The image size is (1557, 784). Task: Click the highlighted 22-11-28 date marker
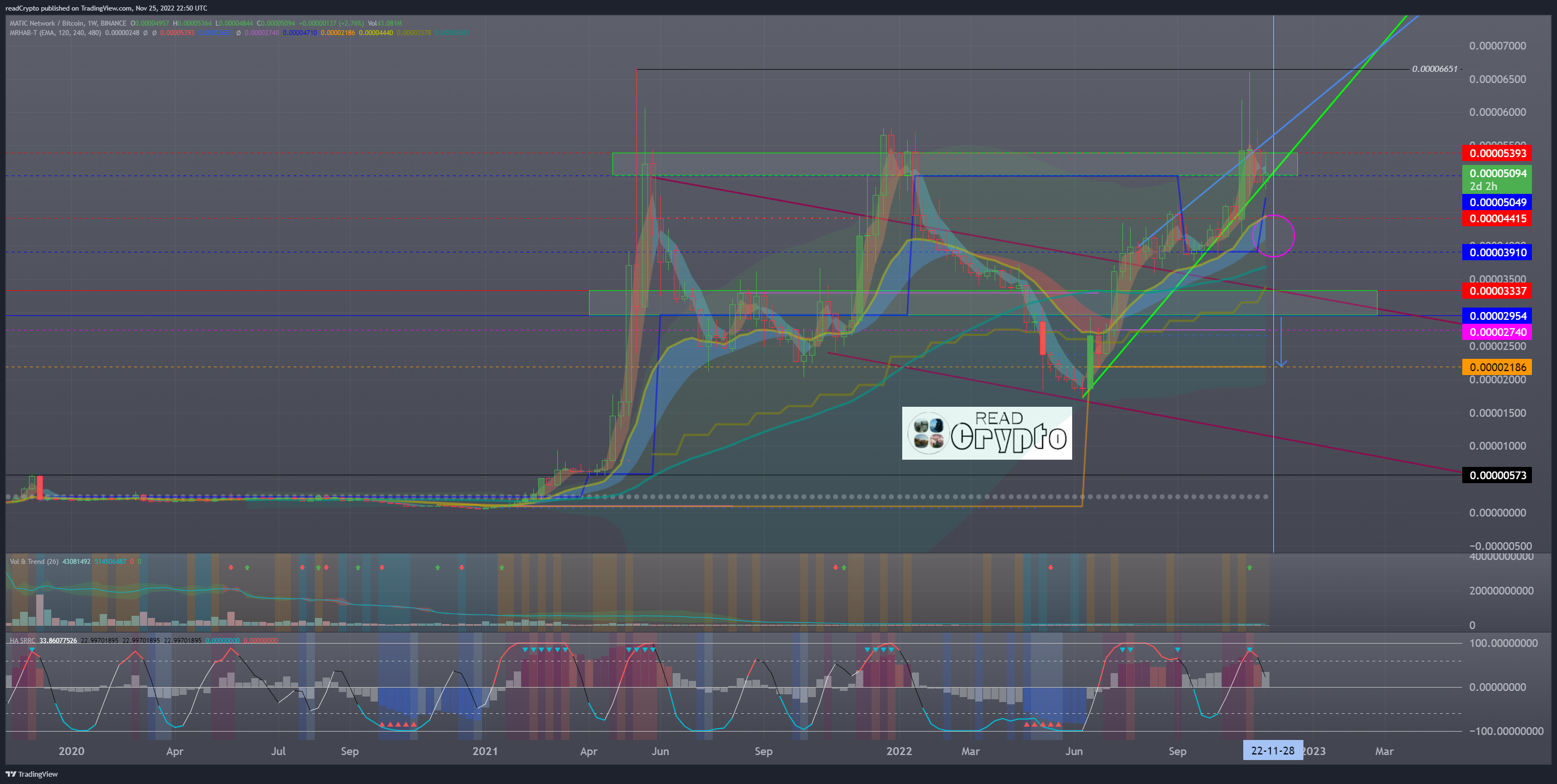(1272, 751)
